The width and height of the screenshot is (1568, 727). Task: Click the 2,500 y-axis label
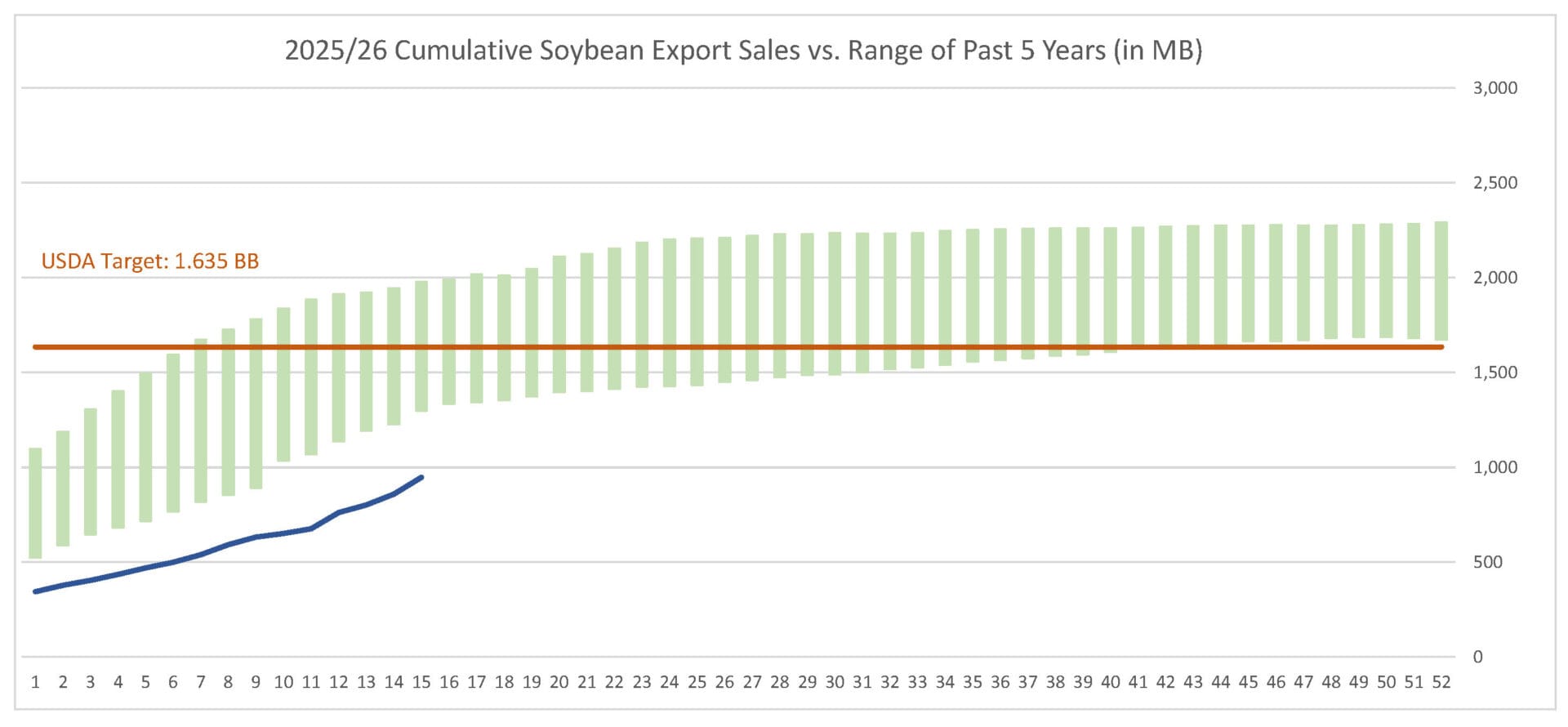(1494, 183)
